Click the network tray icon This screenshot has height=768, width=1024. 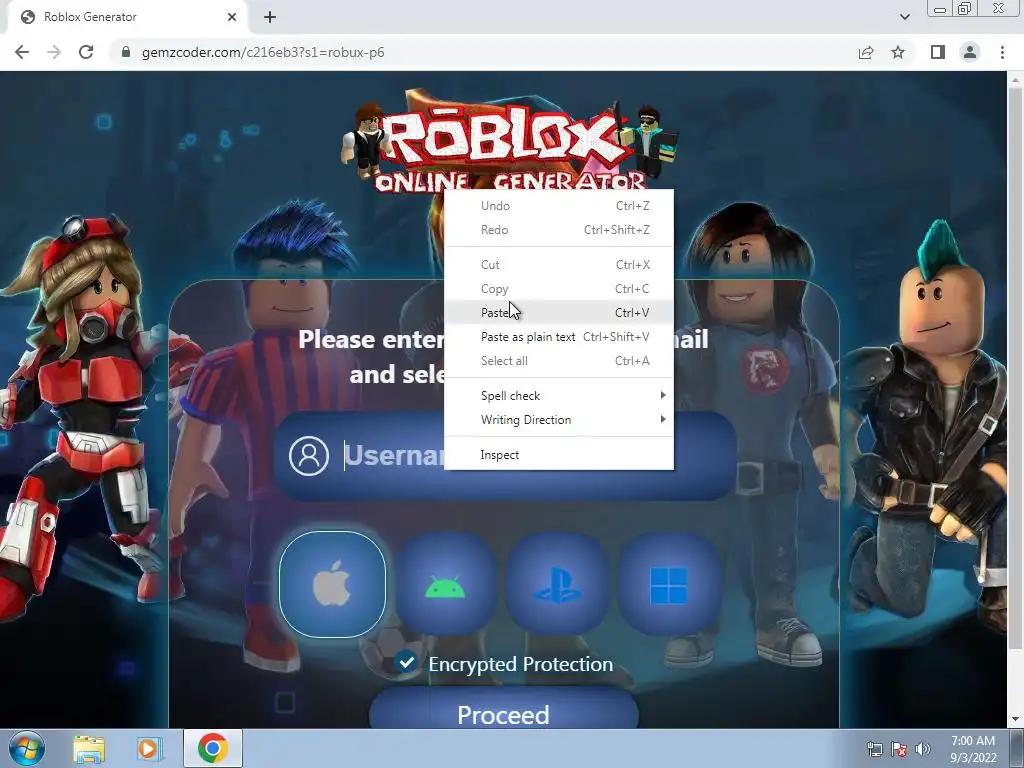pos(874,749)
